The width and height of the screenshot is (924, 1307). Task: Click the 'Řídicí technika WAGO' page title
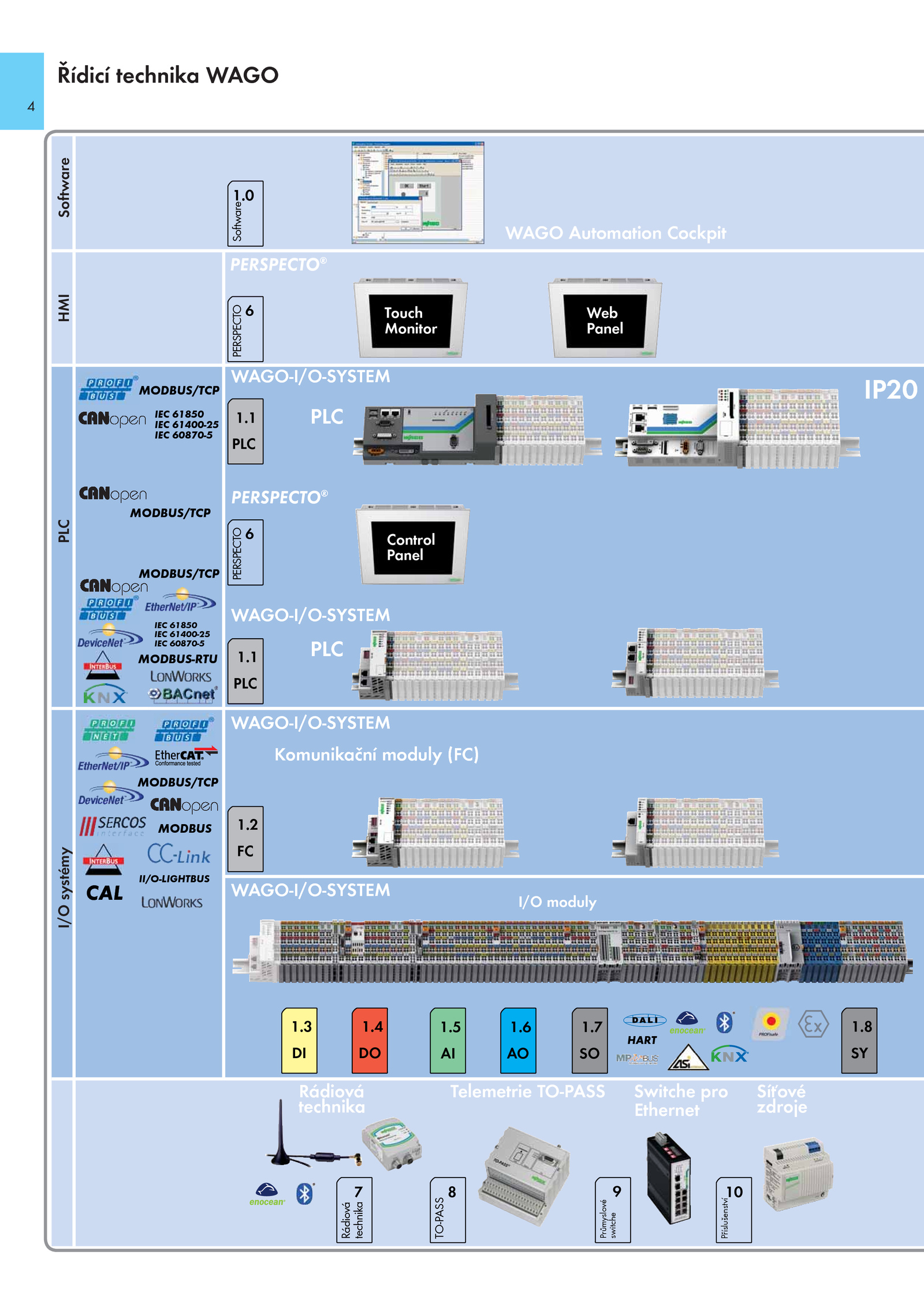(168, 75)
